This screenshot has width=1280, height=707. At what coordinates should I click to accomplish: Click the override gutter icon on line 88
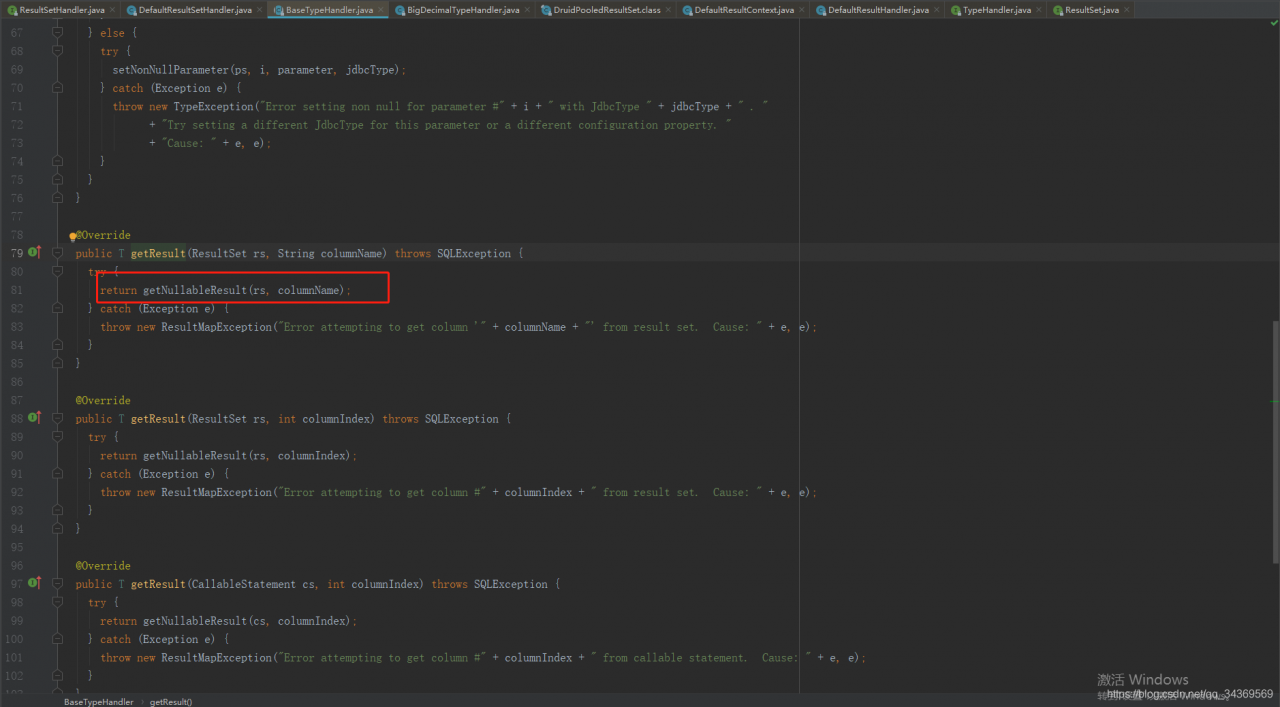click(x=34, y=418)
